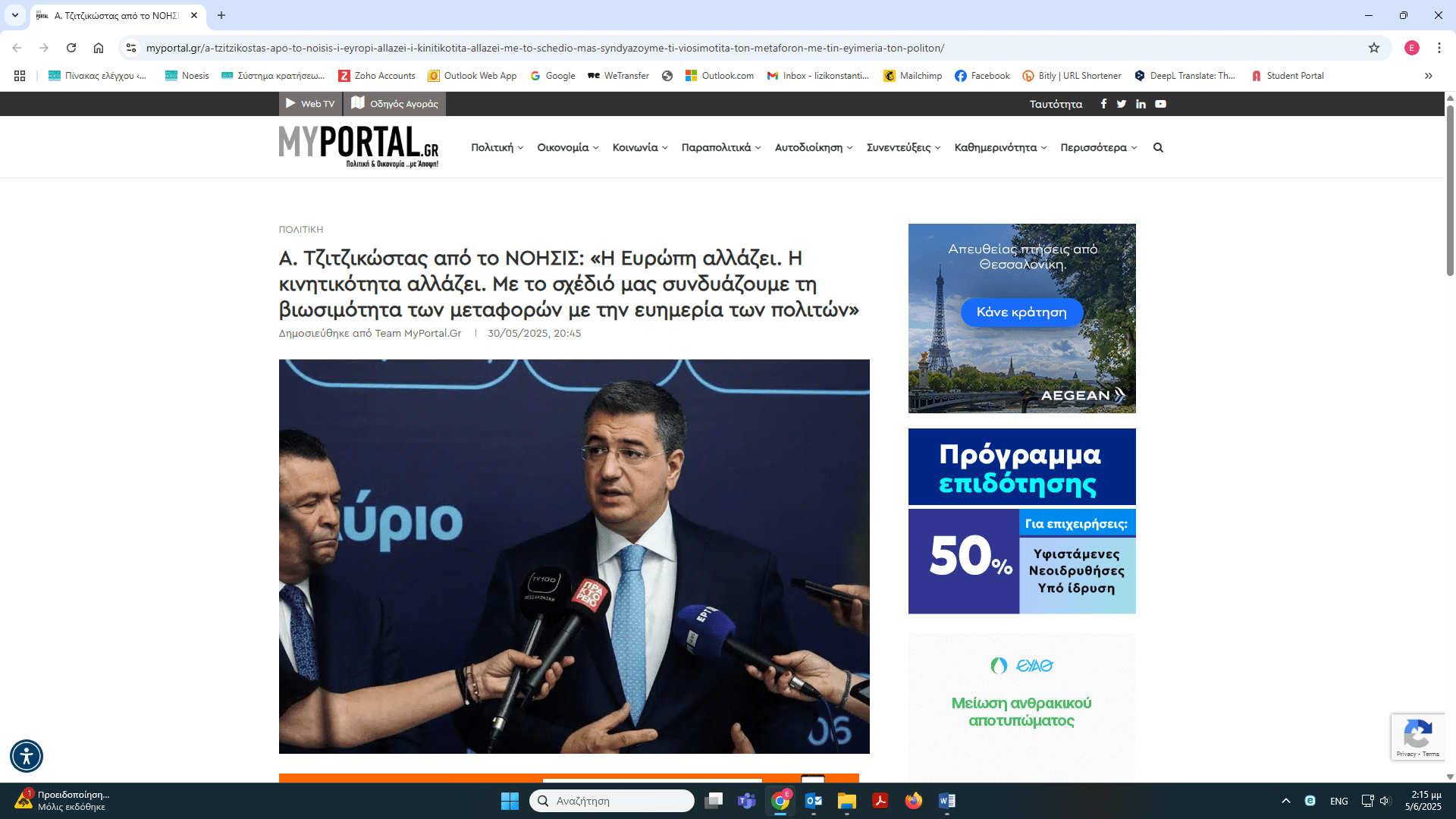The width and height of the screenshot is (1456, 819).
Task: Open the Οδηγός Αγοράς tab
Action: (x=394, y=104)
